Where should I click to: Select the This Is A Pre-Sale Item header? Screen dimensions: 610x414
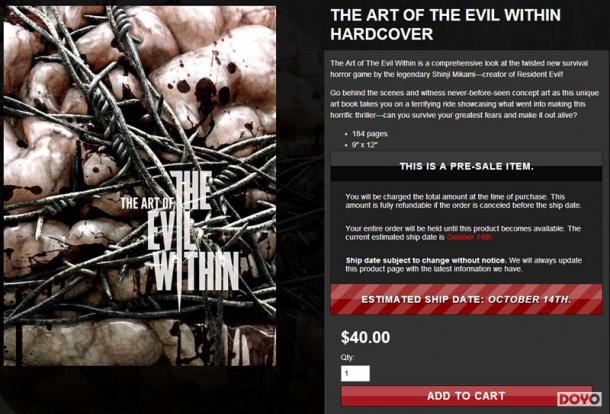point(466,167)
